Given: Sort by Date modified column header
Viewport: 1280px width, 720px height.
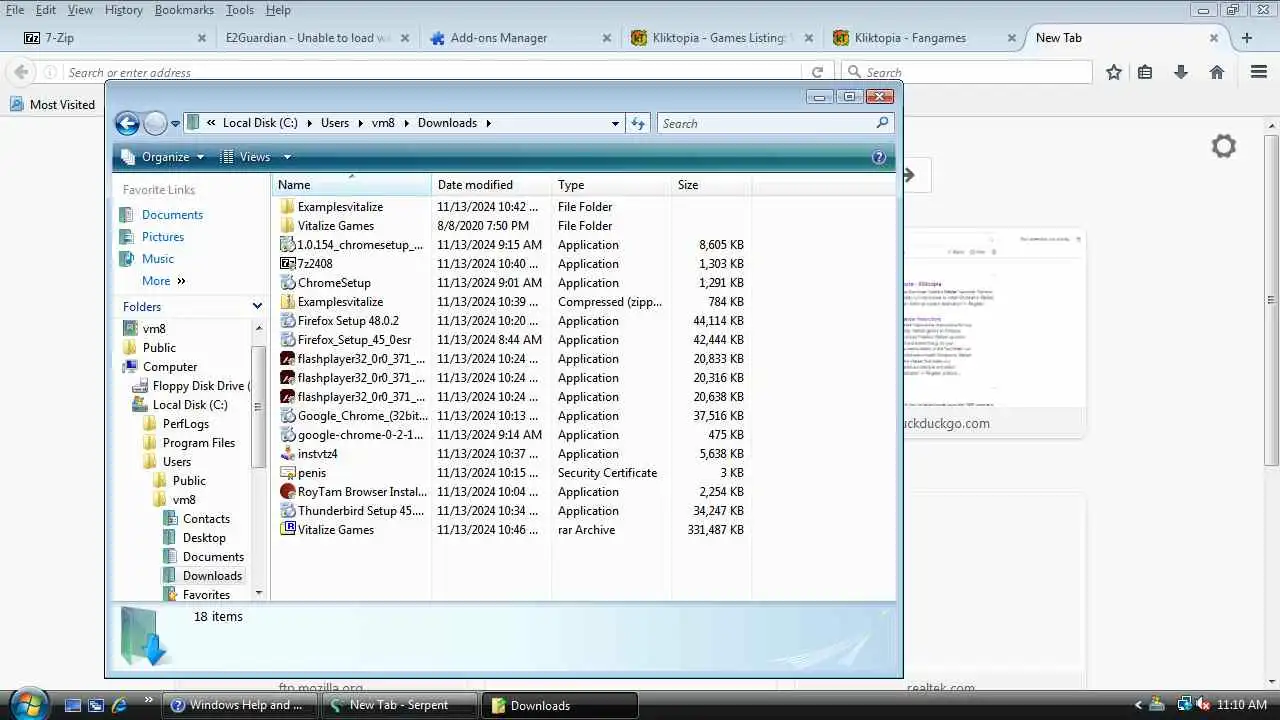Looking at the screenshot, I should tap(491, 185).
